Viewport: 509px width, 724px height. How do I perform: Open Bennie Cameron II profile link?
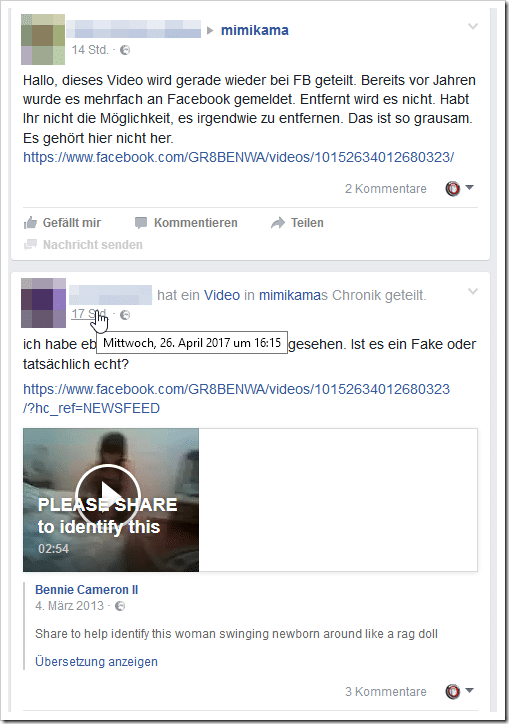pyautogui.click(x=86, y=590)
